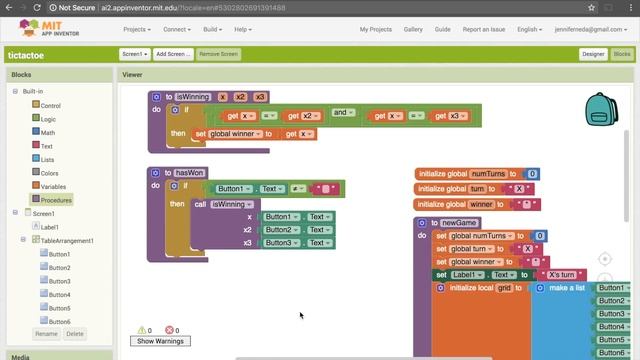
Task: Click Report an Issue link
Action: point(484,29)
